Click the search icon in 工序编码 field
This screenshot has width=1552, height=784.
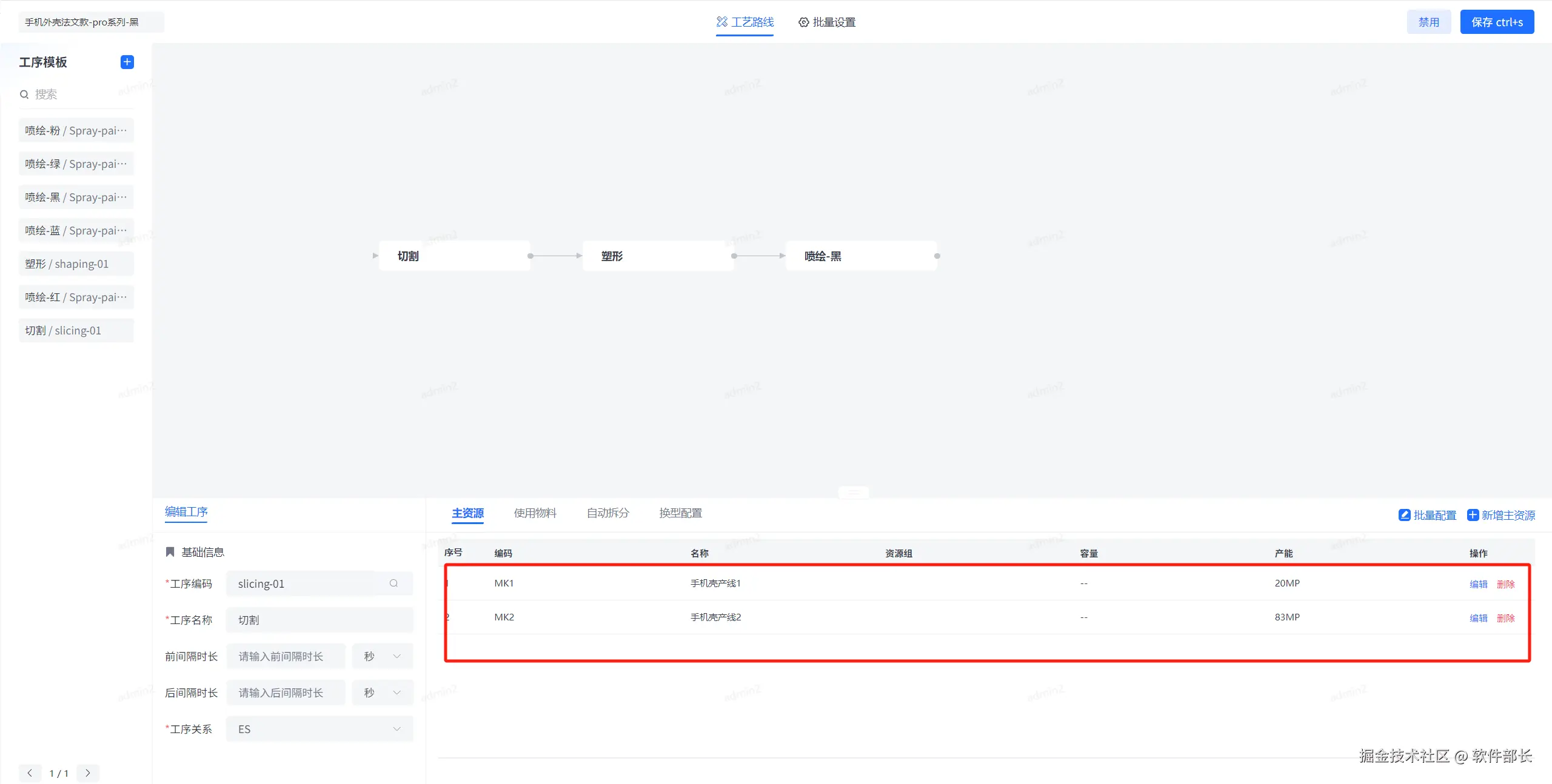(393, 583)
